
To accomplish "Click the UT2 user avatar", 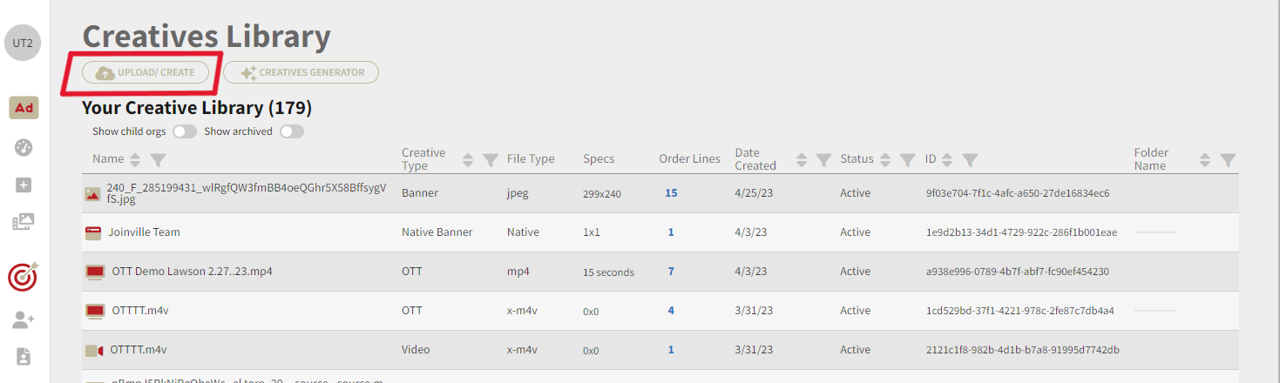I will (22, 43).
